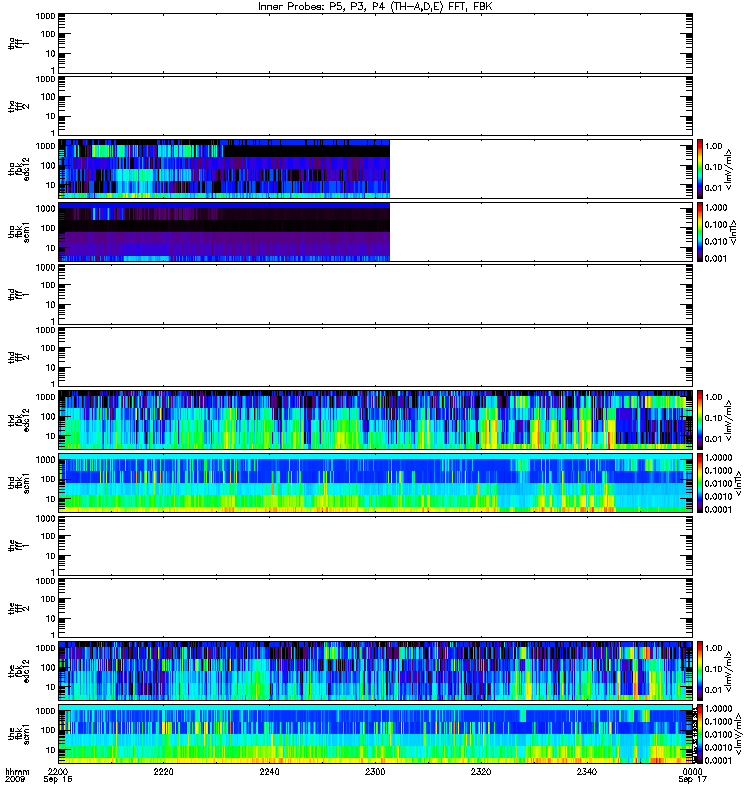Click the 2320 time axis label
This screenshot has width=750, height=800.
pyautogui.click(x=481, y=771)
